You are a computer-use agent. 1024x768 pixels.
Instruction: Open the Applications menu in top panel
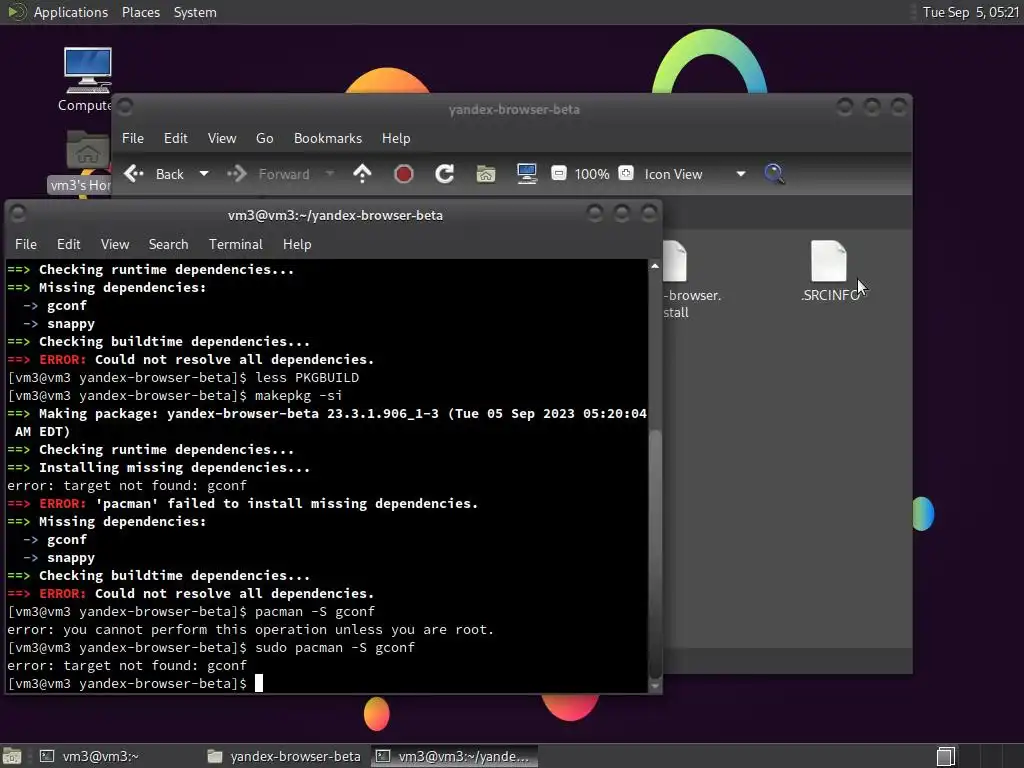(71, 12)
